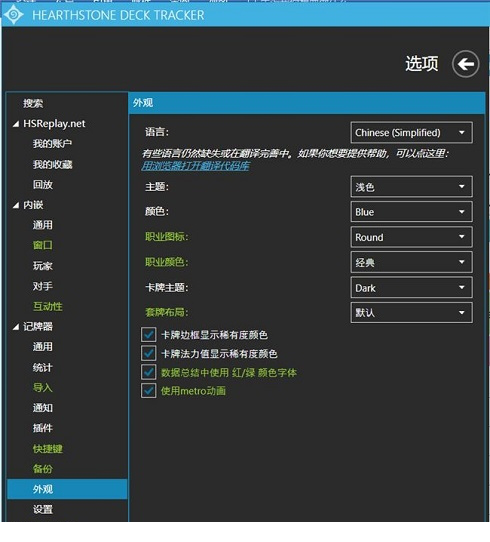Go back using the arrow button
Viewport: 490px width, 542px height.
pyautogui.click(x=465, y=64)
